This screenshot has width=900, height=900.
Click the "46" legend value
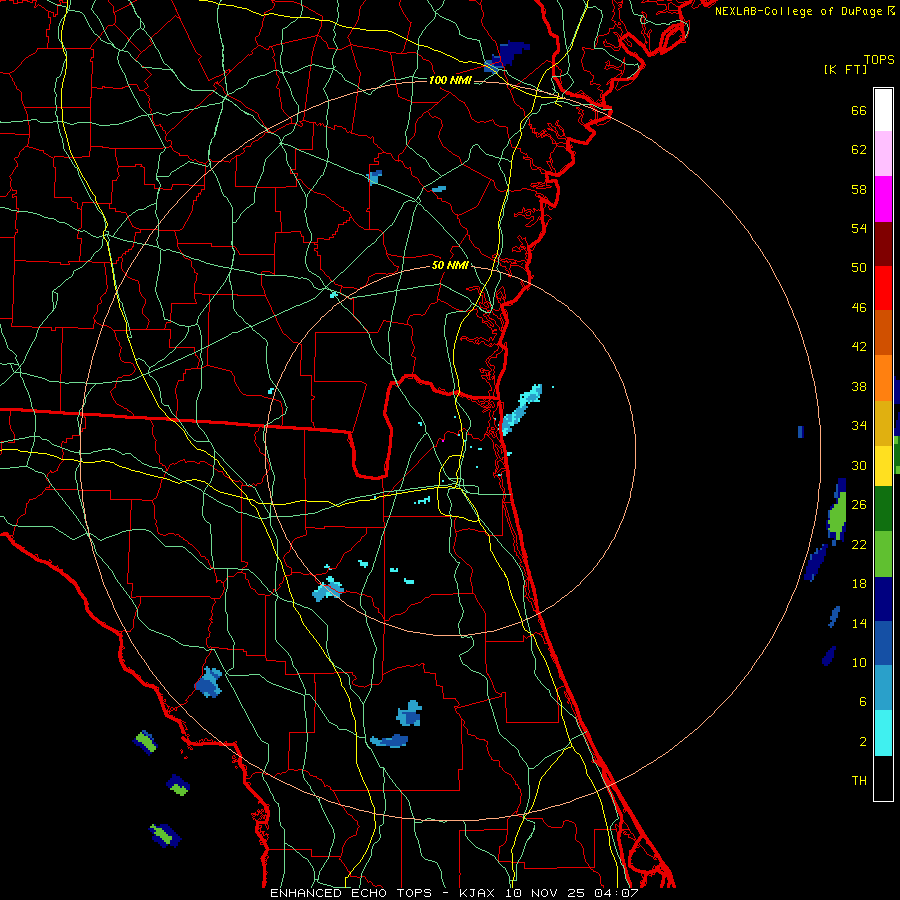pos(859,307)
